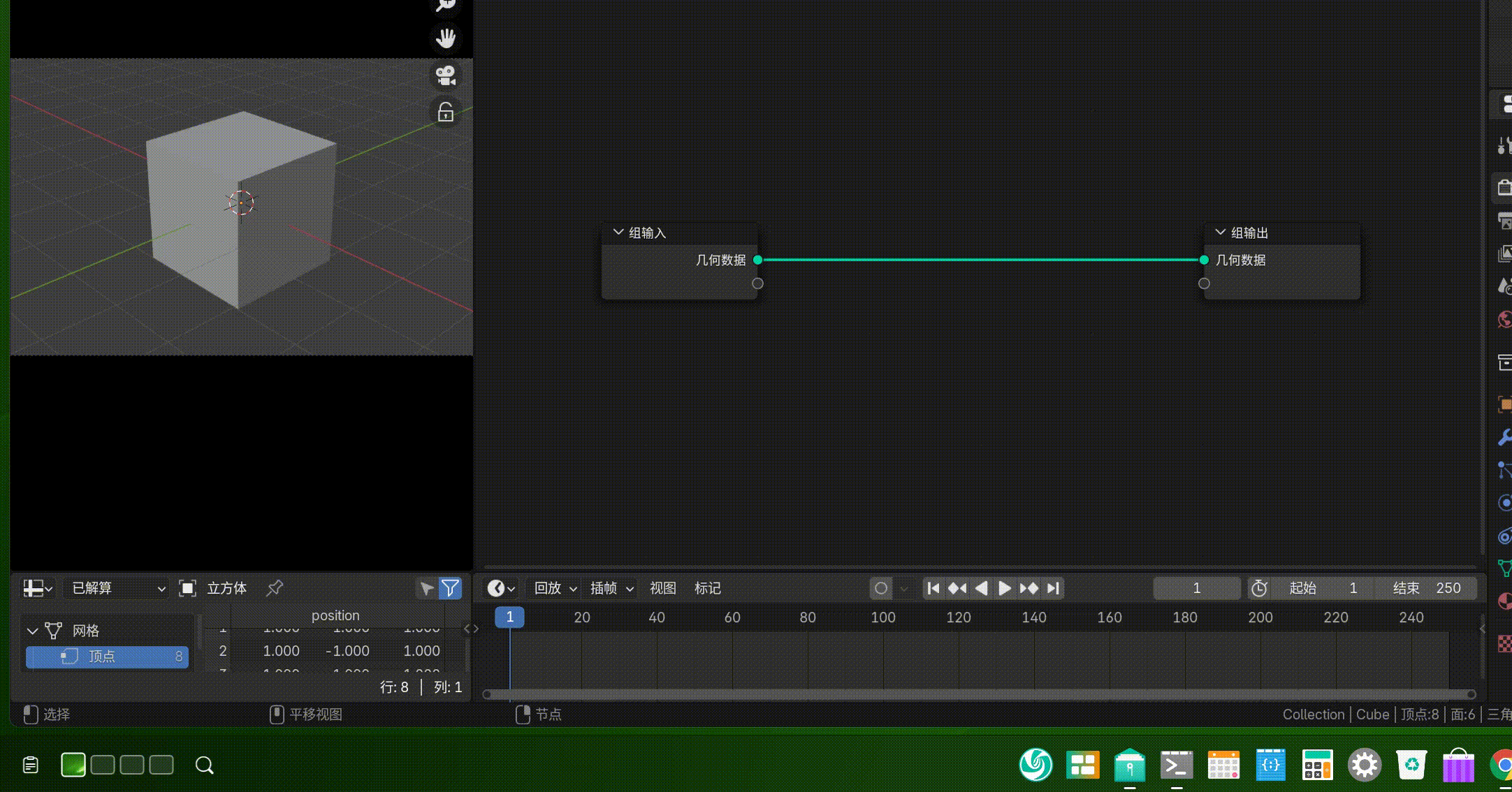Collapse the 组输入 node
Image resolution: width=1512 pixels, height=792 pixels.
(x=618, y=233)
